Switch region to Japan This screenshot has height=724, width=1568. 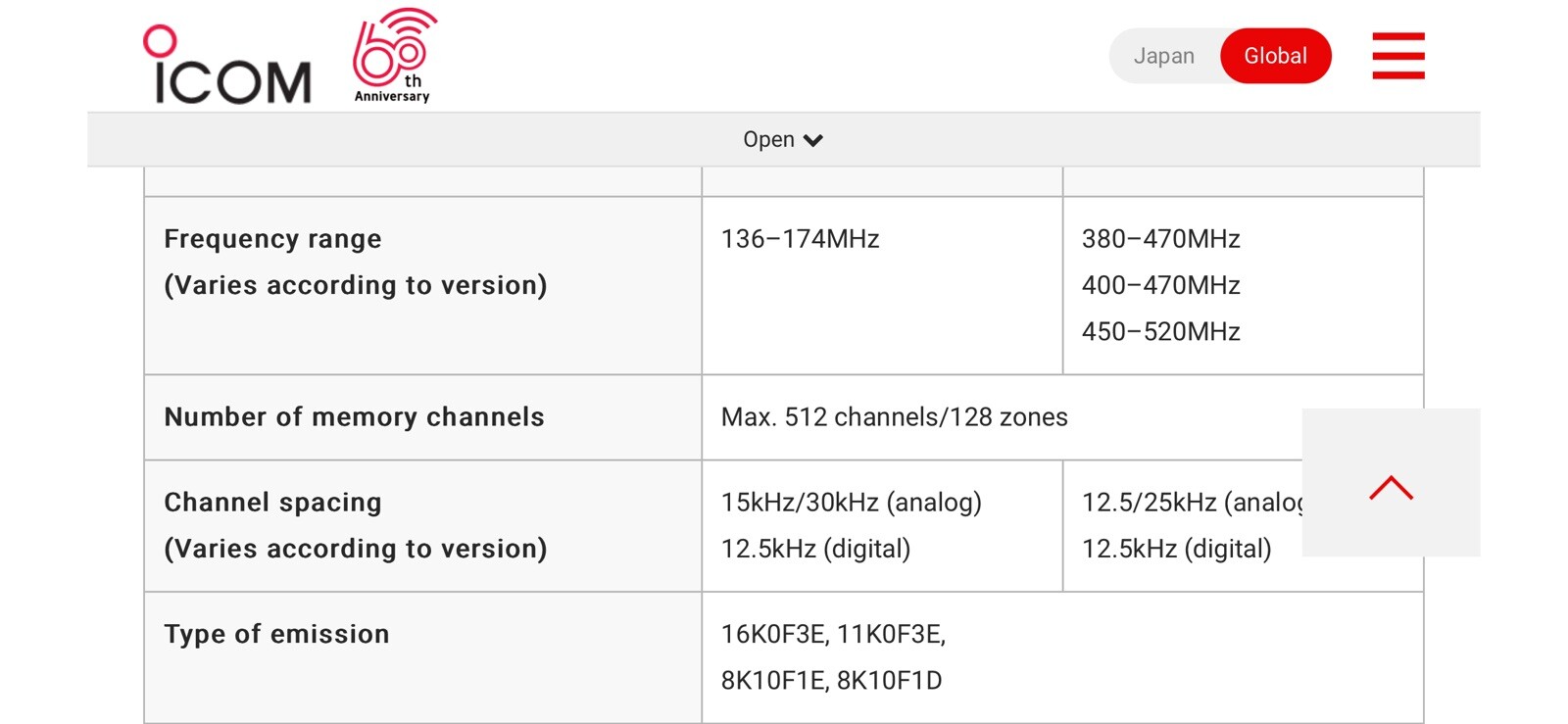coord(1164,56)
